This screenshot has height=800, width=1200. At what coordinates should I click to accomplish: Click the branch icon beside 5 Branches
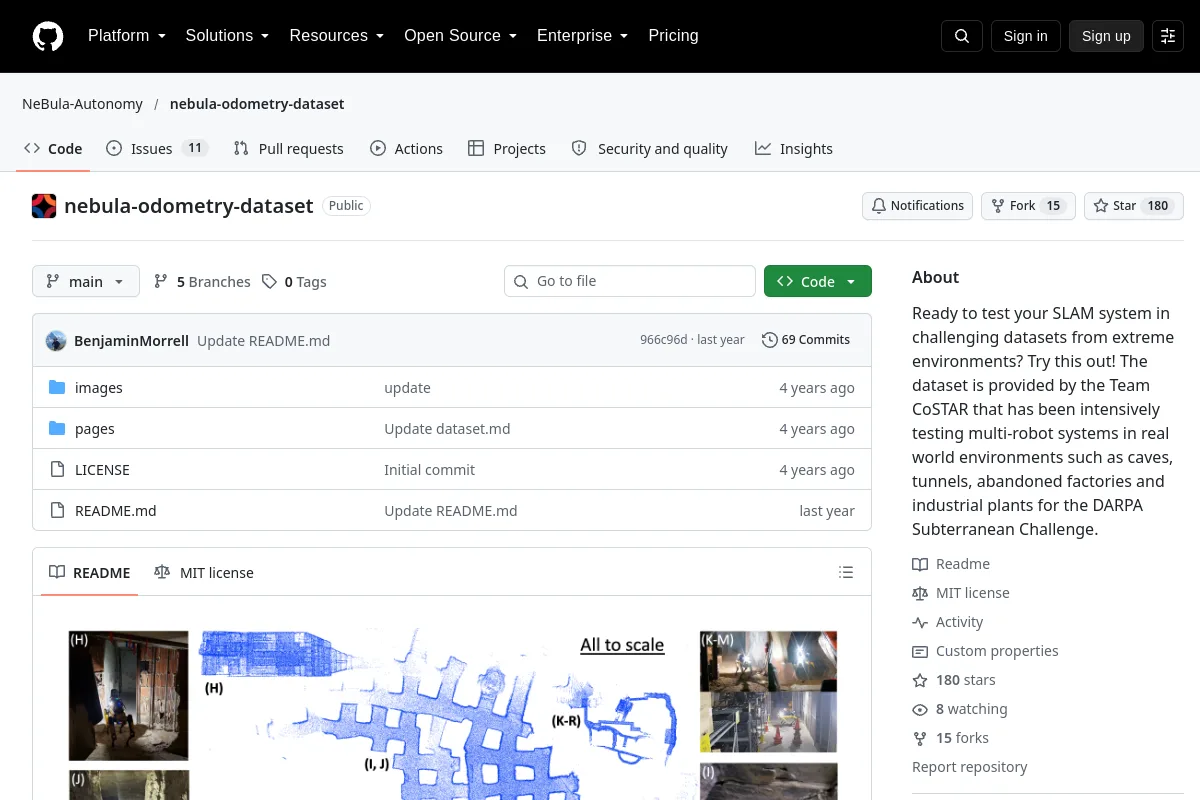point(161,282)
